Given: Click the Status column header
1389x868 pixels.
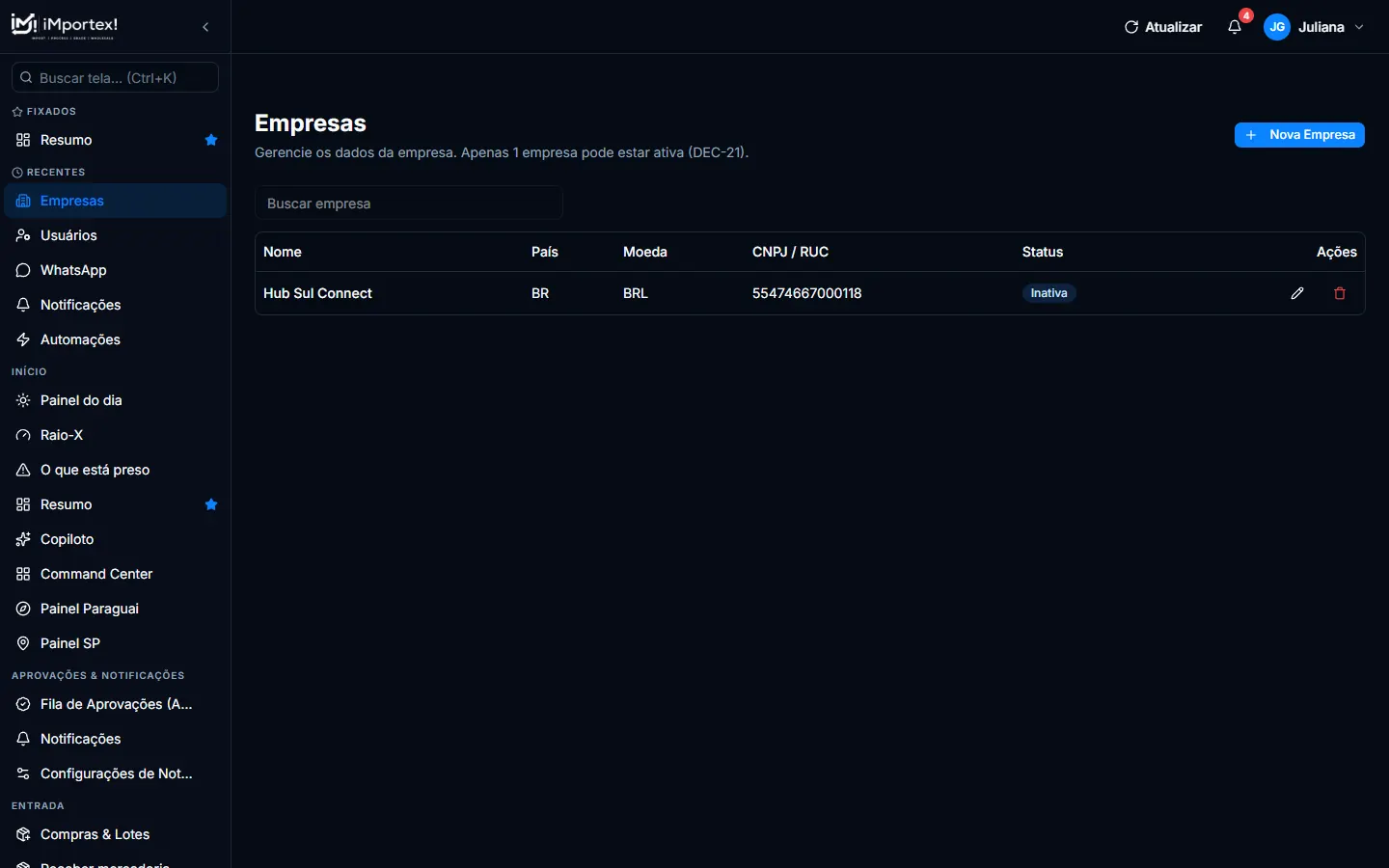Looking at the screenshot, I should pyautogui.click(x=1043, y=252).
